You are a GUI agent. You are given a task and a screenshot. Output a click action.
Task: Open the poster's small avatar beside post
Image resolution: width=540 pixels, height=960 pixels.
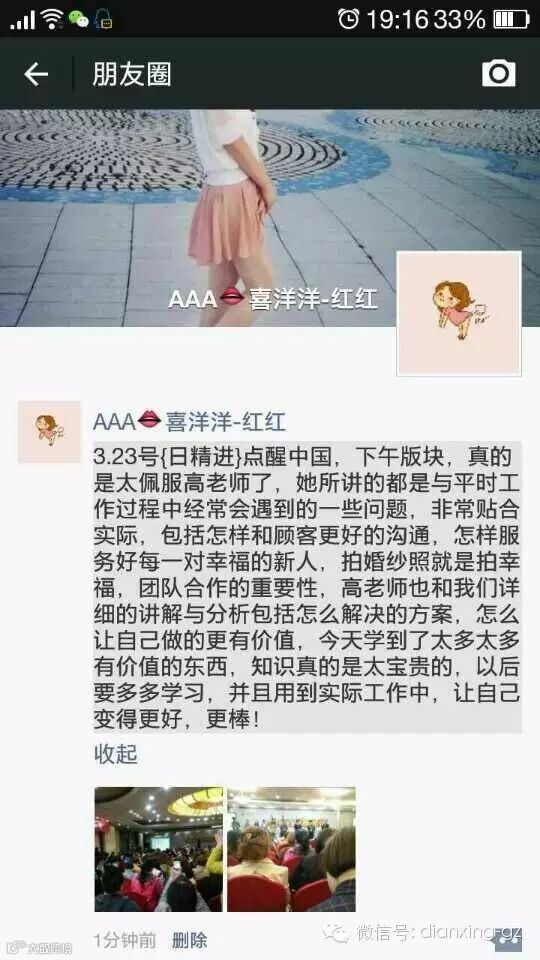49,432
